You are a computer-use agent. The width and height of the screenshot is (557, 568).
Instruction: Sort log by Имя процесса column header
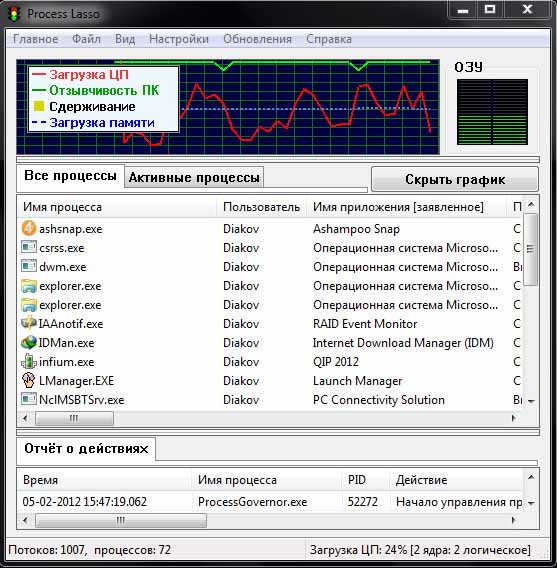(x=267, y=480)
